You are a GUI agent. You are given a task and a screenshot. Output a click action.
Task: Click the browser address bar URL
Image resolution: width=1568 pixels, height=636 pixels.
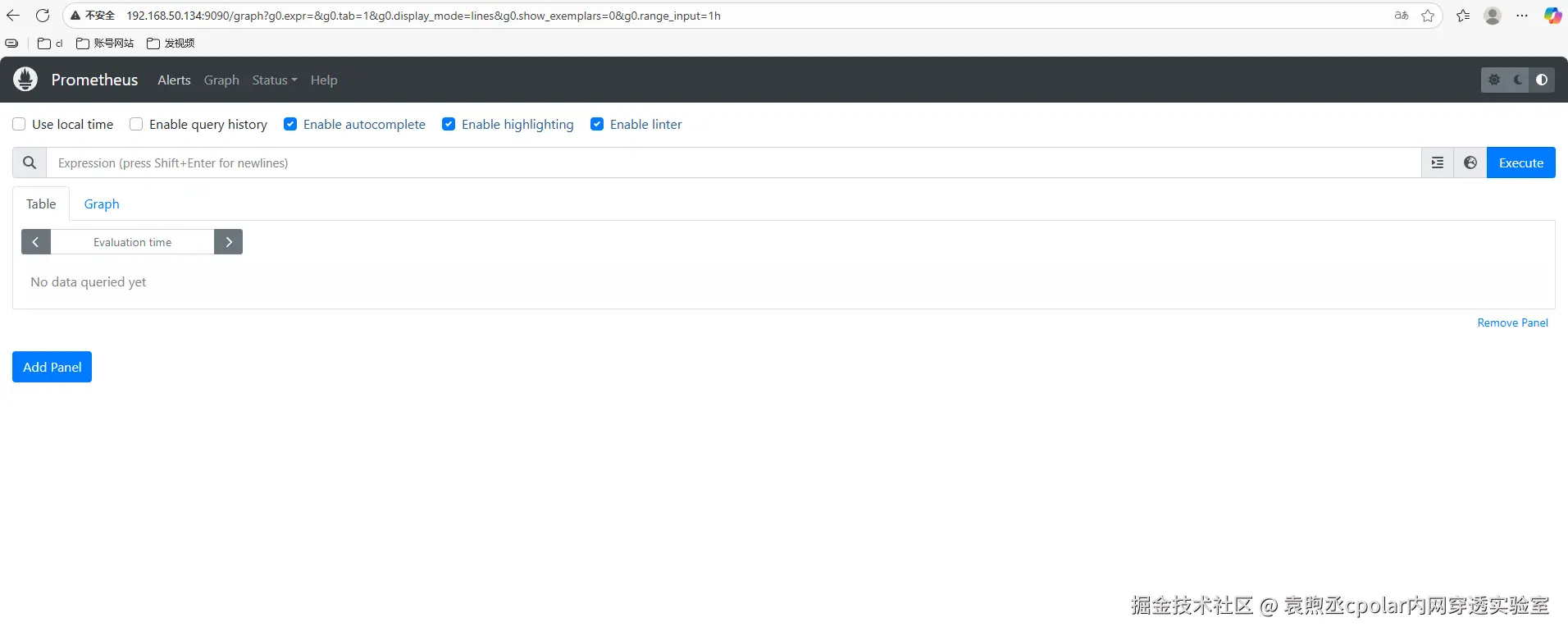423,16
